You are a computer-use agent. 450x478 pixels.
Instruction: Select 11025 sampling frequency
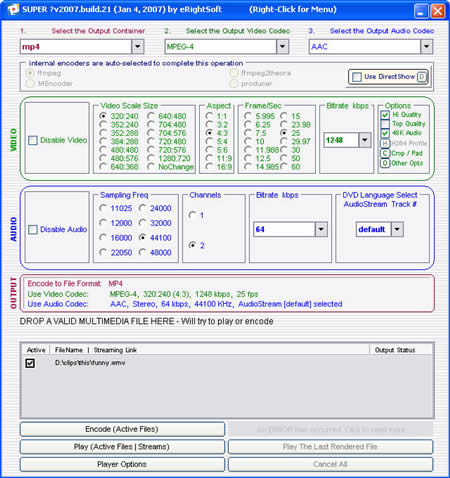[103, 208]
